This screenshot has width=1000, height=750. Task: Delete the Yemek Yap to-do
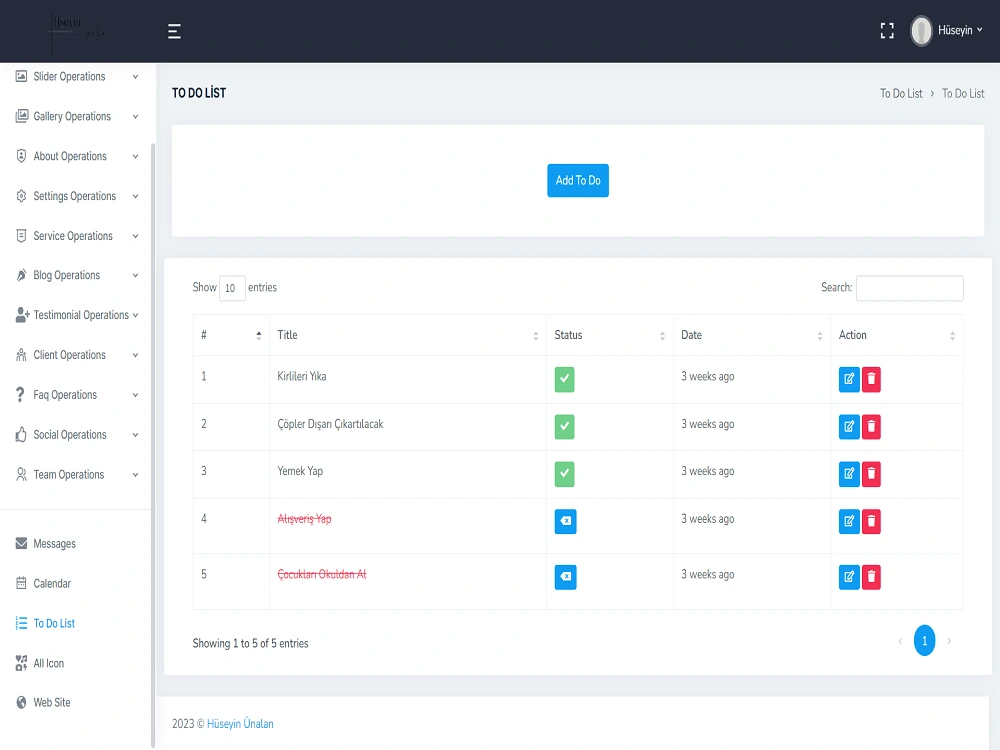pos(871,474)
